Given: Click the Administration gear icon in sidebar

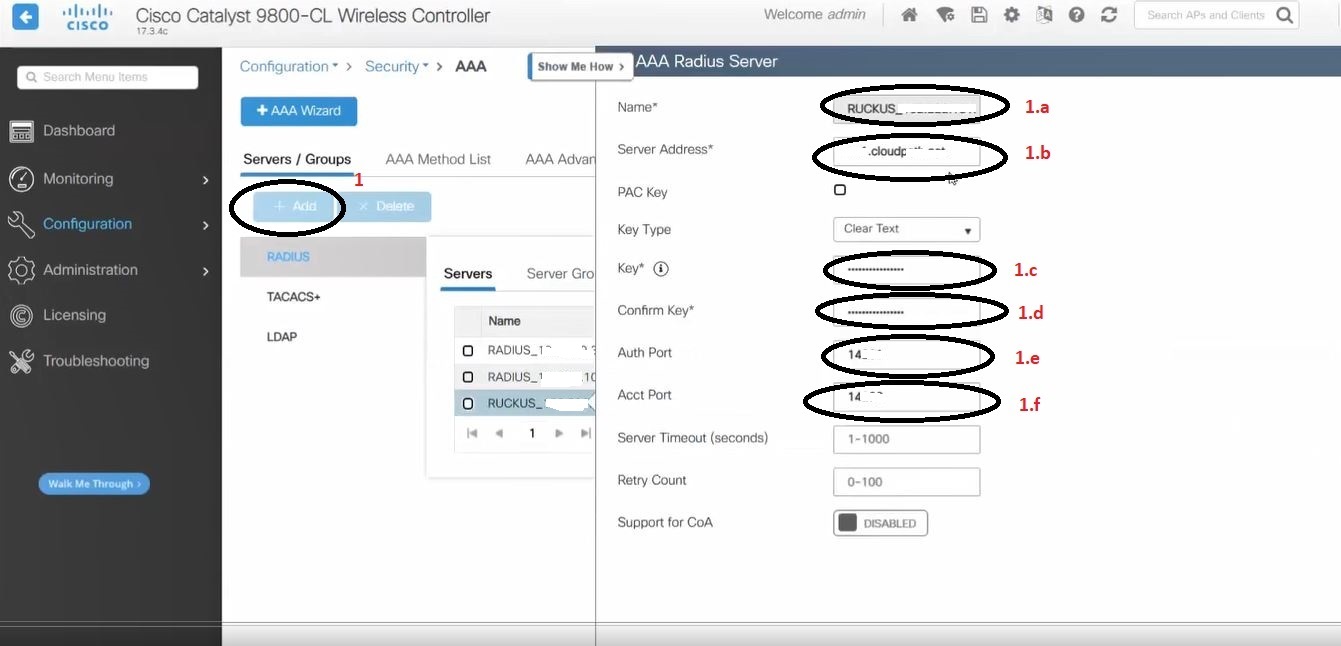Looking at the screenshot, I should pyautogui.click(x=22, y=270).
